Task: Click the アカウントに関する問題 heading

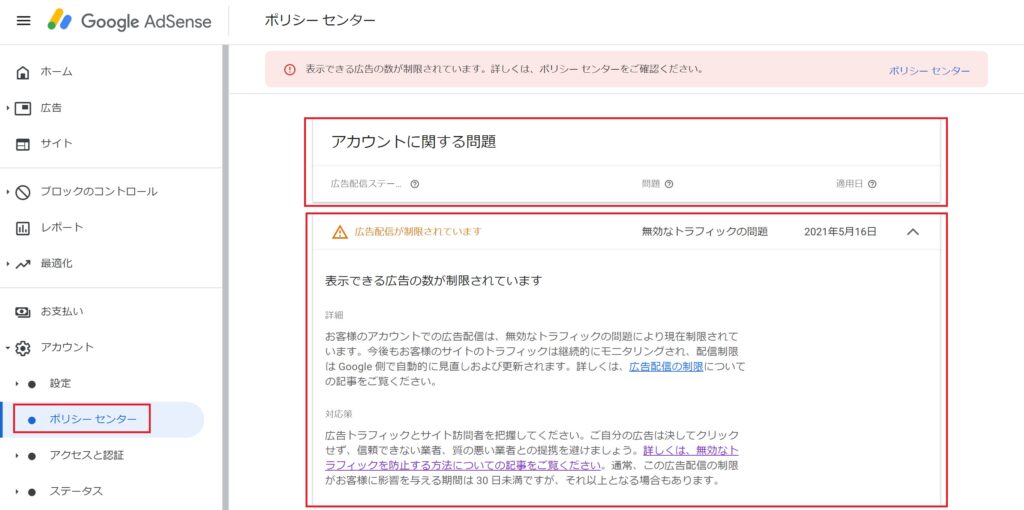Action: coord(413,142)
